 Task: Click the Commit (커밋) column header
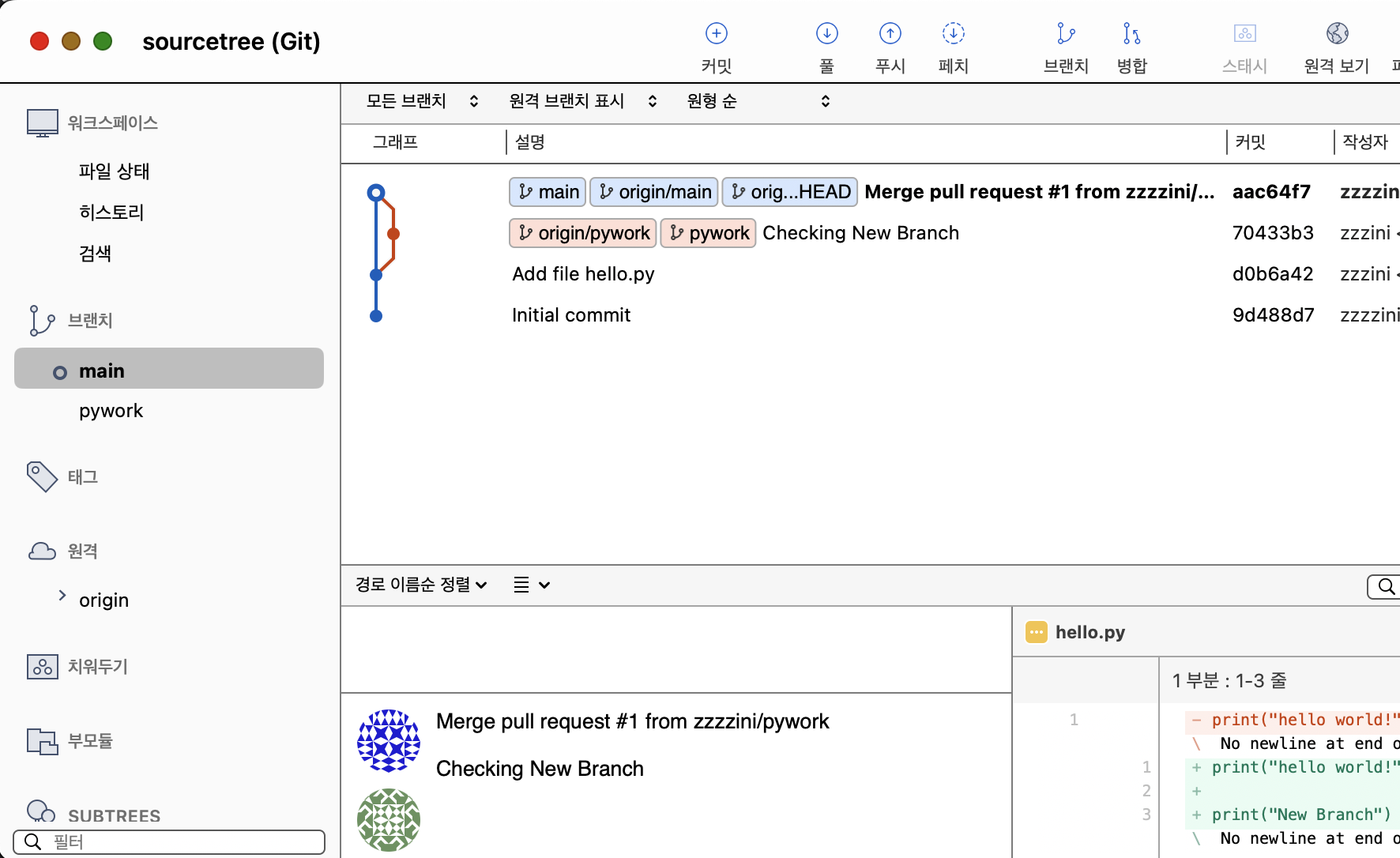(1251, 142)
